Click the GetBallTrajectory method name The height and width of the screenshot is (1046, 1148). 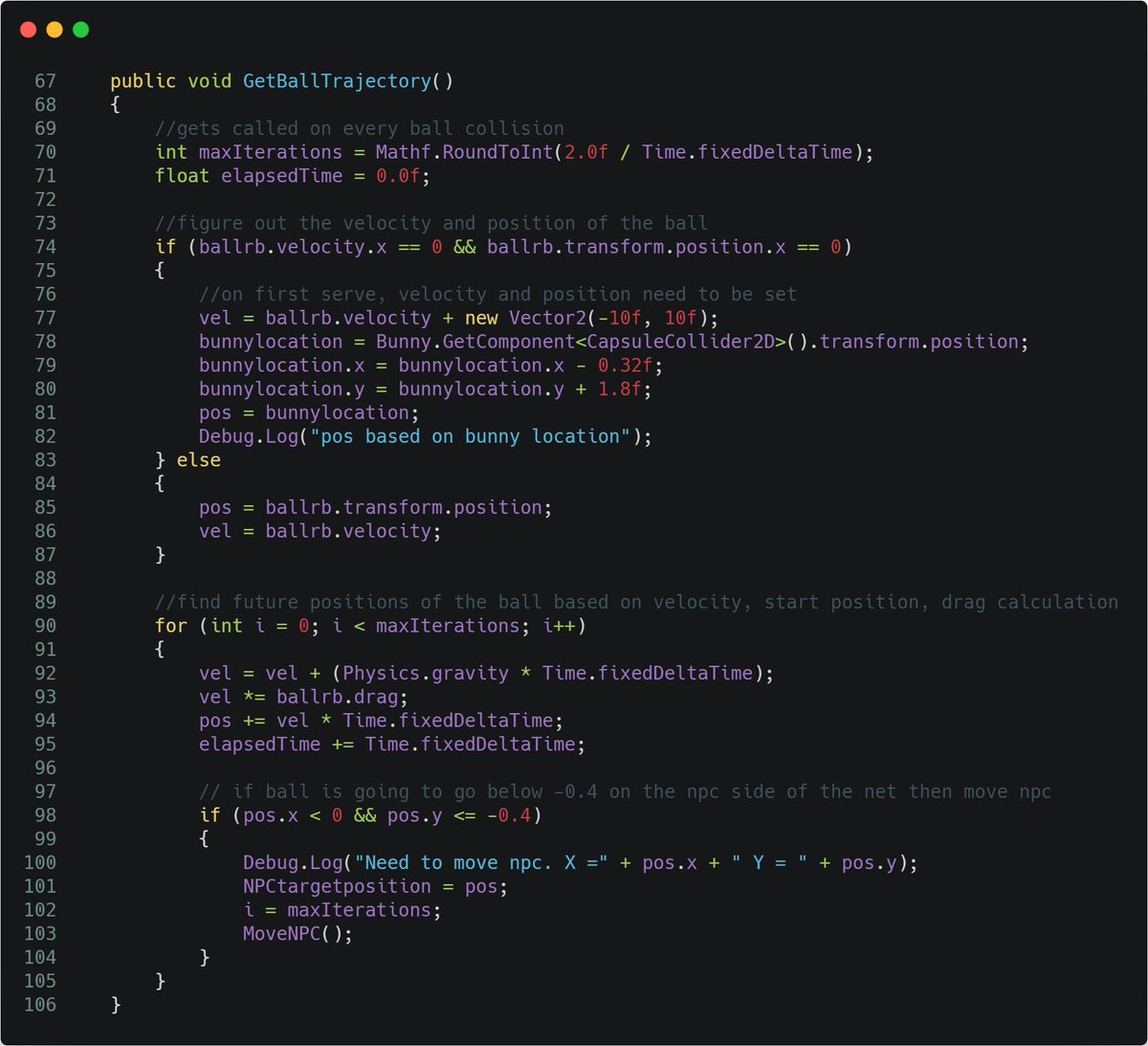(x=337, y=81)
